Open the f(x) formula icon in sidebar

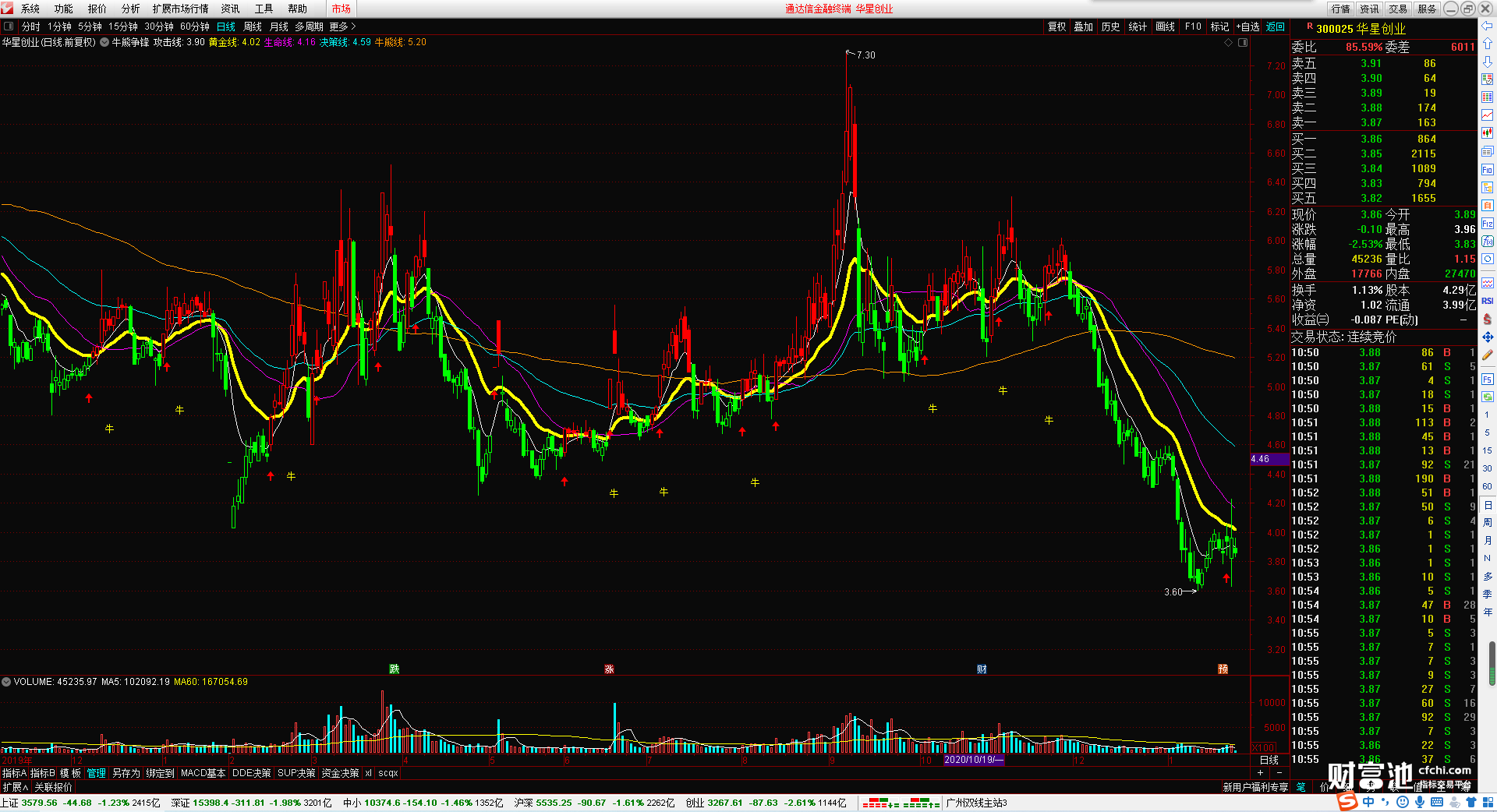click(1488, 242)
